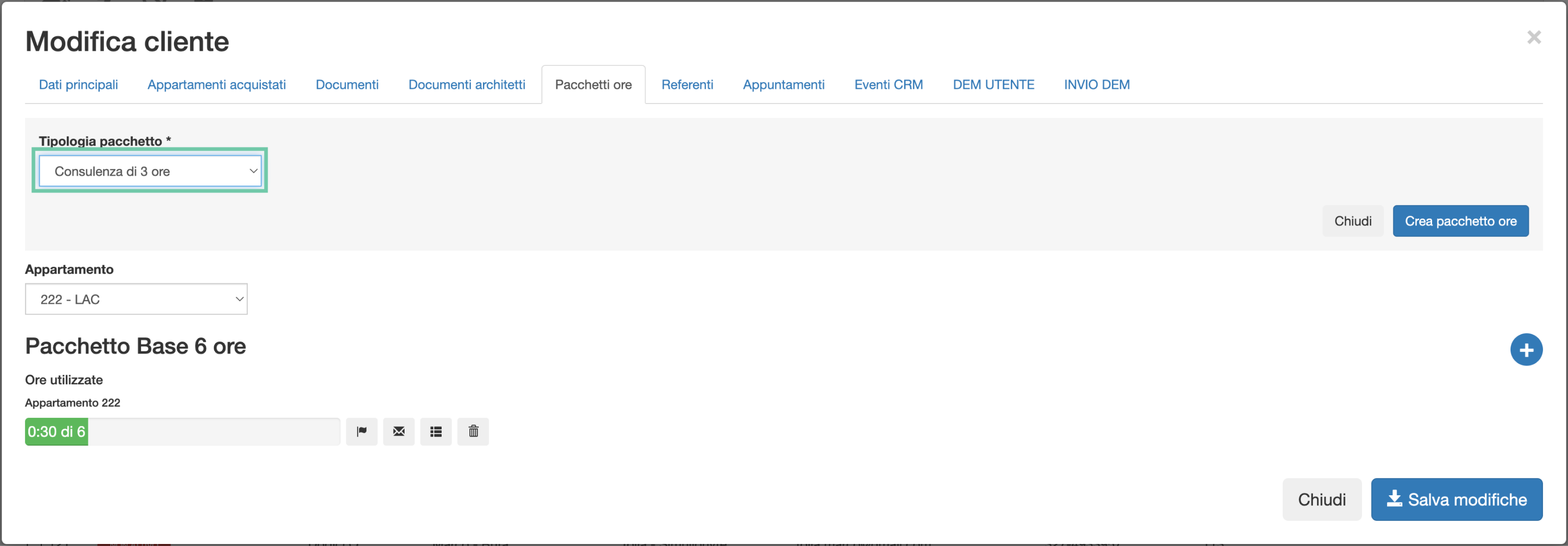Click the Ore utilizzate label
The image size is (1568, 546).
click(x=64, y=380)
